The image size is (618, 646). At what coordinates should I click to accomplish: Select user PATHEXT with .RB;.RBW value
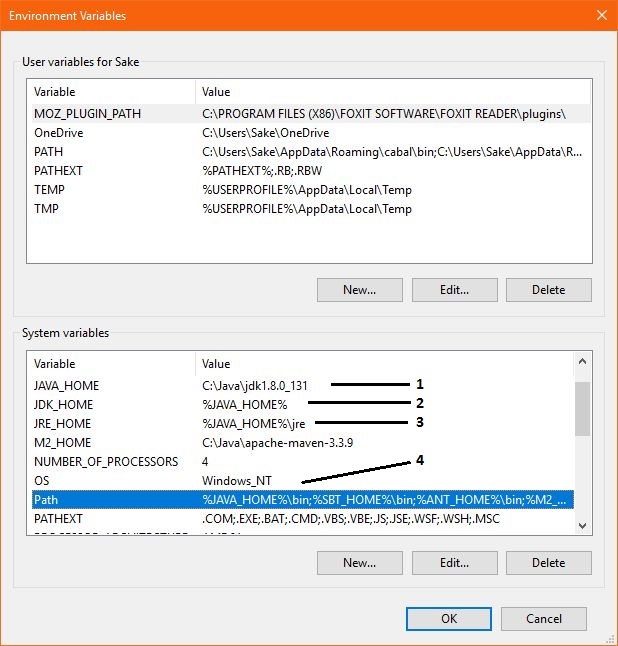(x=311, y=171)
